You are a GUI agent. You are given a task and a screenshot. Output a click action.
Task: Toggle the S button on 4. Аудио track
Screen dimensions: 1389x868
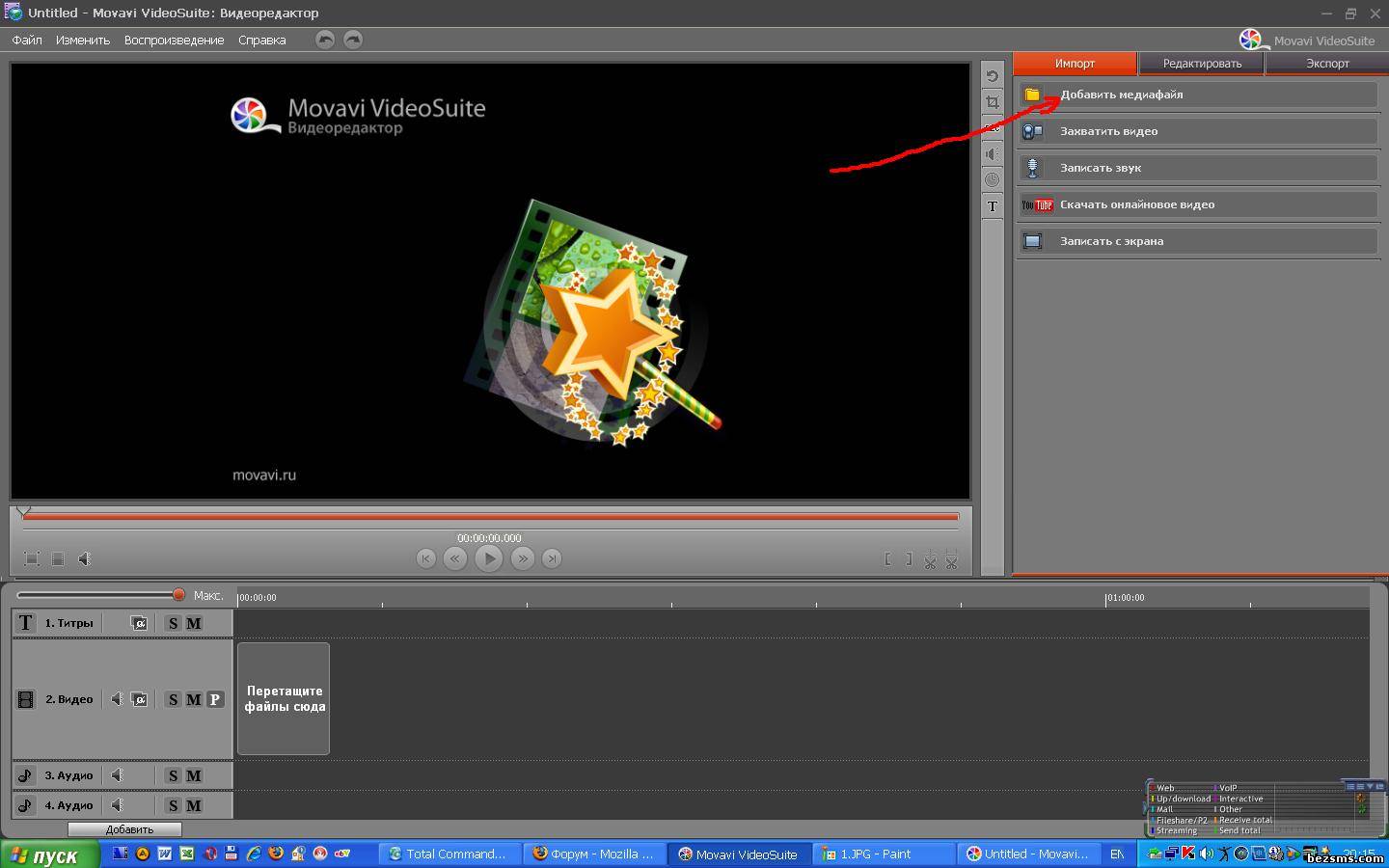pos(173,805)
